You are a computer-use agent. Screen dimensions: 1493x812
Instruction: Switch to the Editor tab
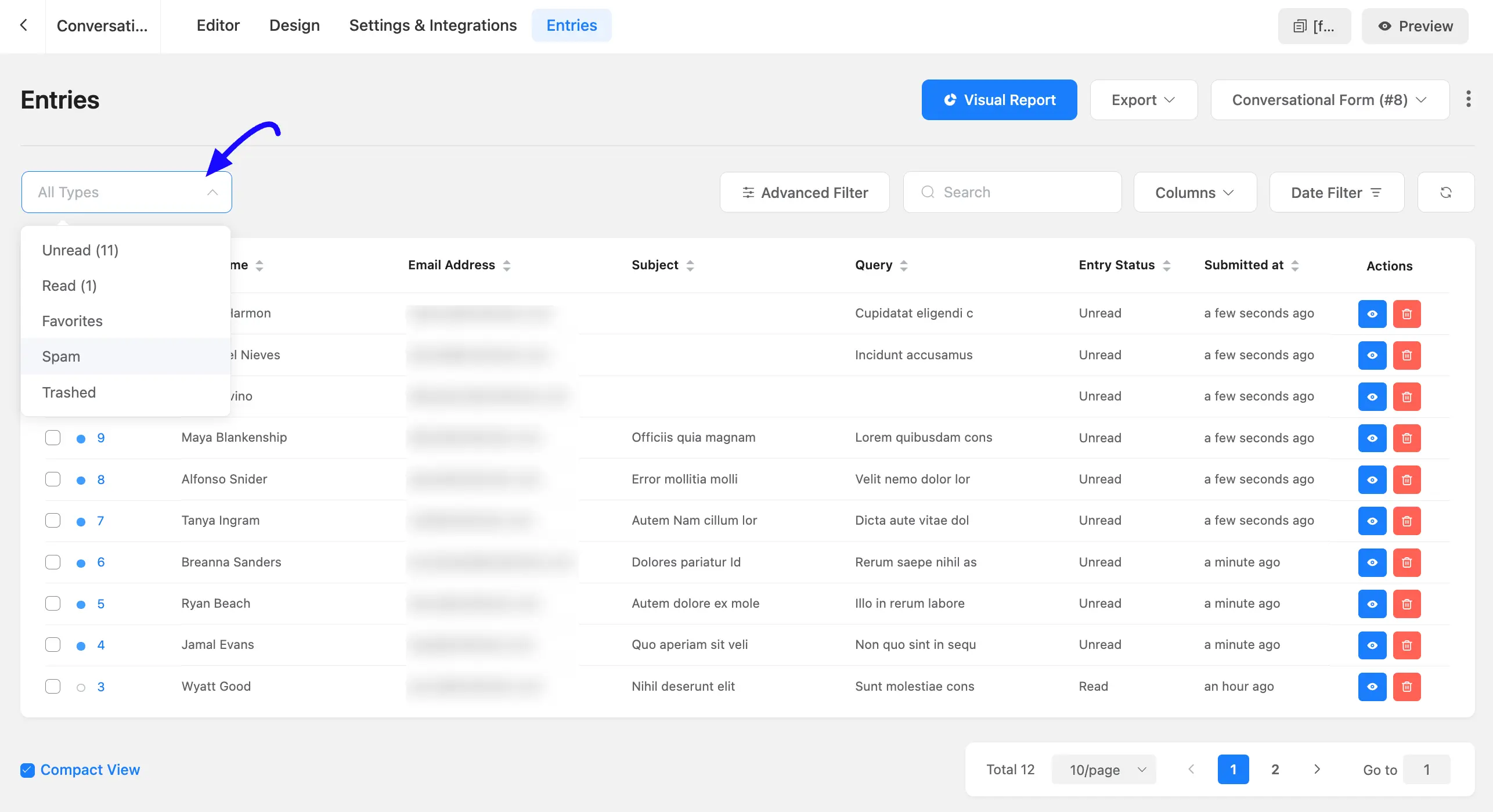click(x=218, y=26)
